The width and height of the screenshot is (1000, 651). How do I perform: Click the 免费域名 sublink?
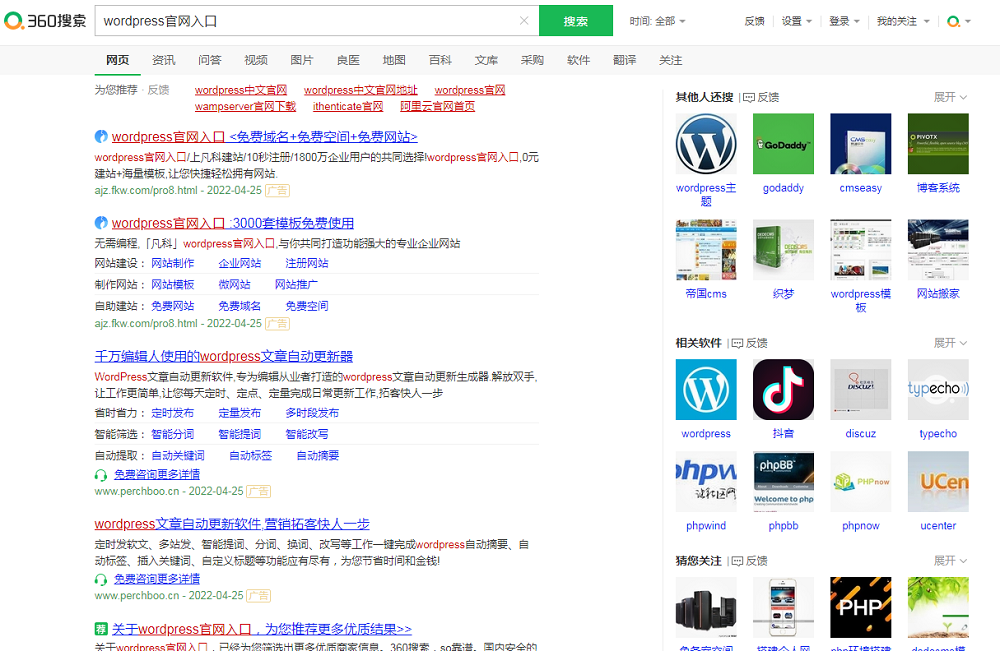pyautogui.click(x=239, y=306)
